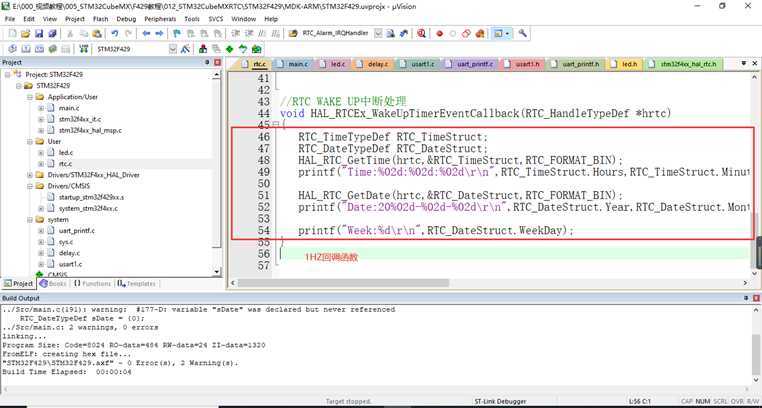
Task: Expand main.c includes in project tree
Action: [x=41, y=108]
